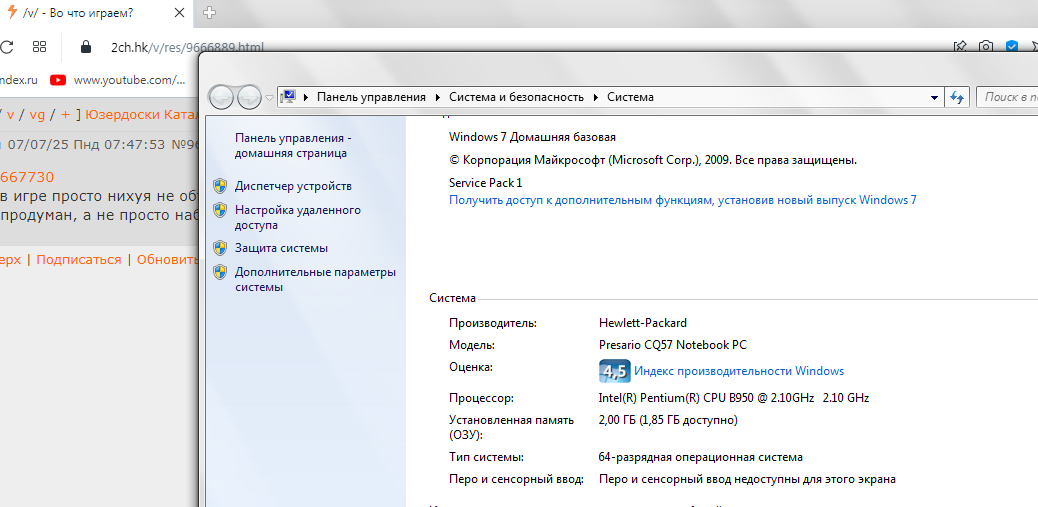Screen dimensions: 1038x507
Task: Expand breadcrumb arrow before Система и безопасность
Action: point(438,97)
